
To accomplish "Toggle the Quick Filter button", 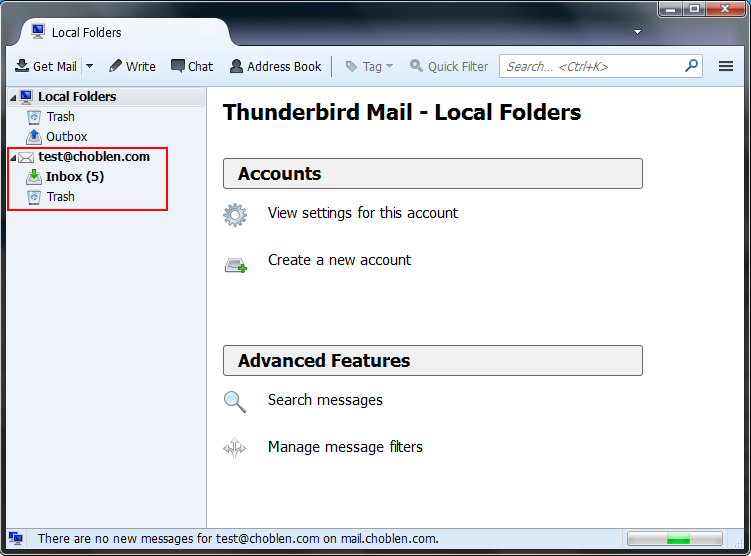I will click(449, 66).
